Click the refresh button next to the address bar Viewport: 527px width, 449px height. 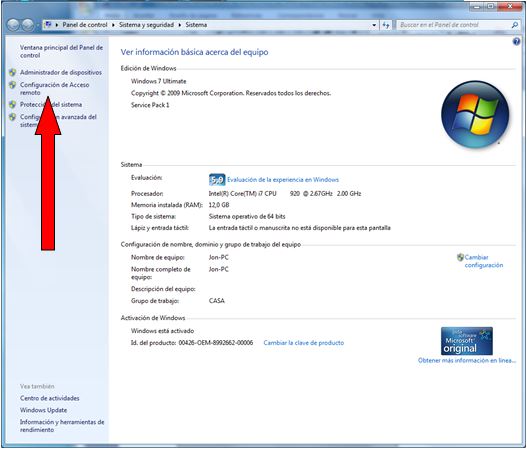tap(386, 25)
